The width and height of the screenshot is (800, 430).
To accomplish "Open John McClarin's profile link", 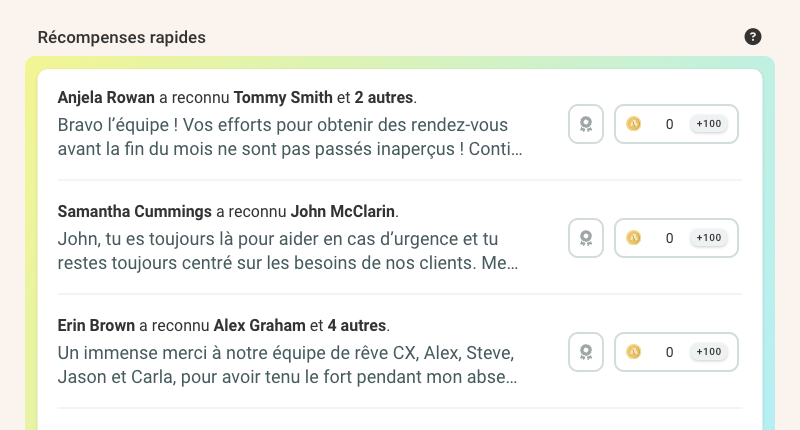I will coord(343,212).
